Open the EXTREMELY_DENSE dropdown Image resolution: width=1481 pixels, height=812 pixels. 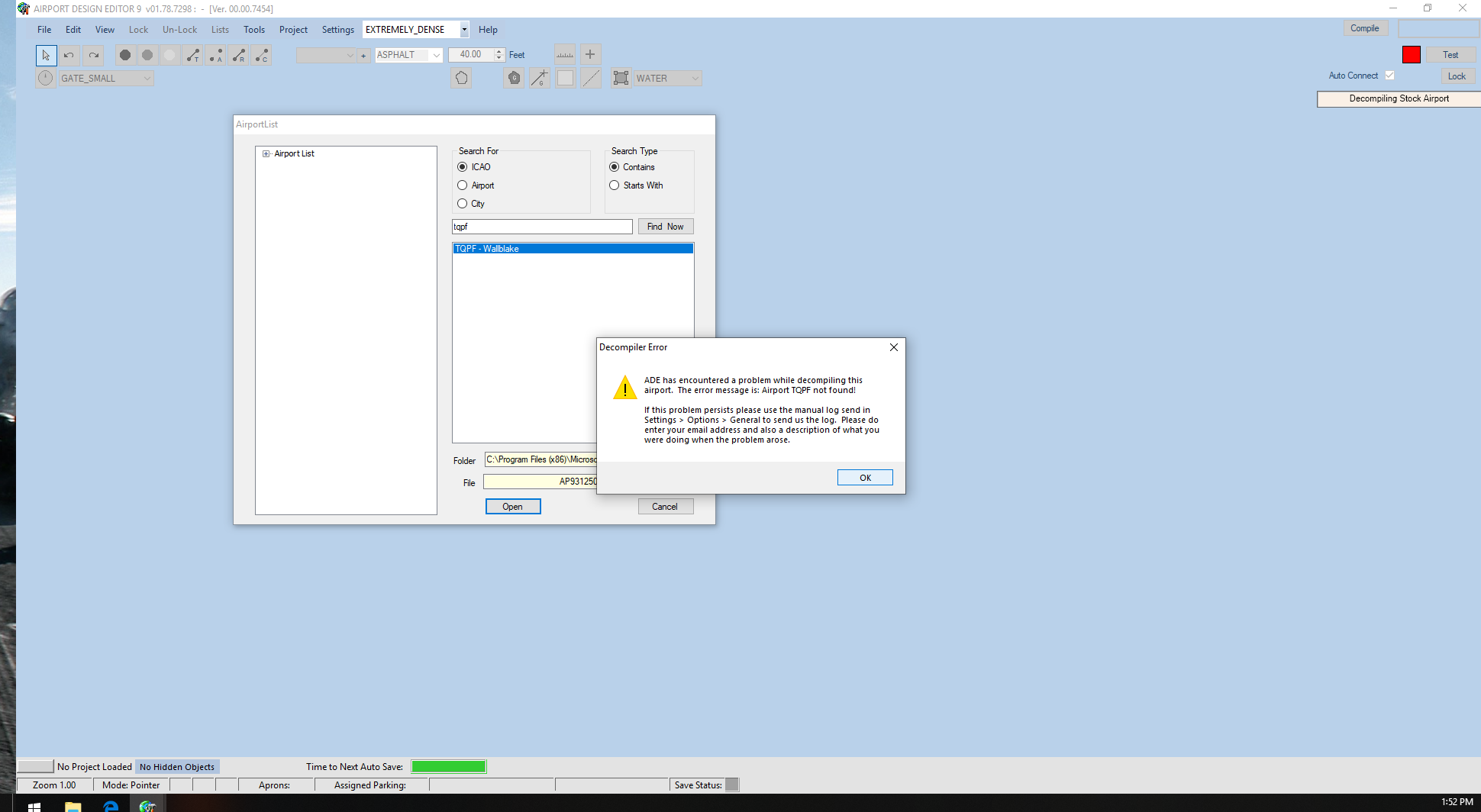(x=463, y=30)
